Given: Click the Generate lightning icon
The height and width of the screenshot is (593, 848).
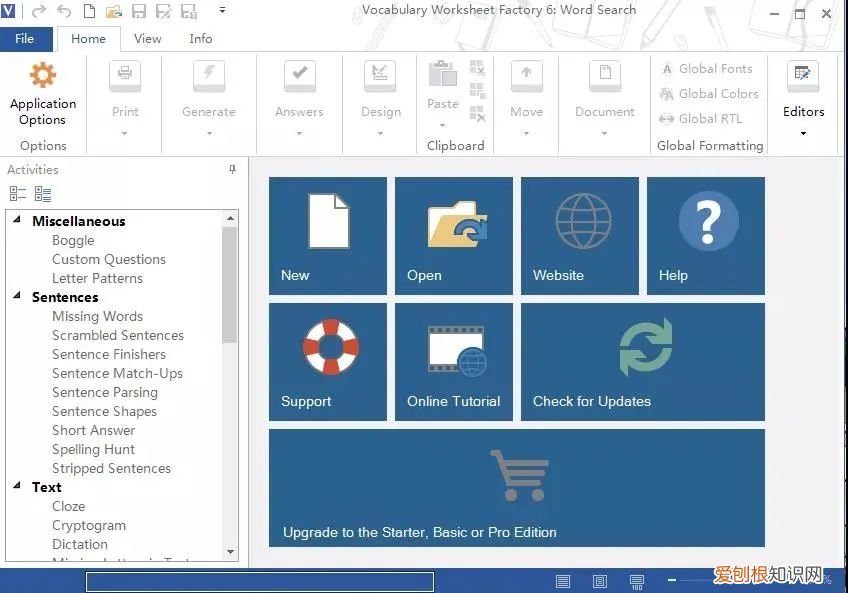Looking at the screenshot, I should 209,75.
